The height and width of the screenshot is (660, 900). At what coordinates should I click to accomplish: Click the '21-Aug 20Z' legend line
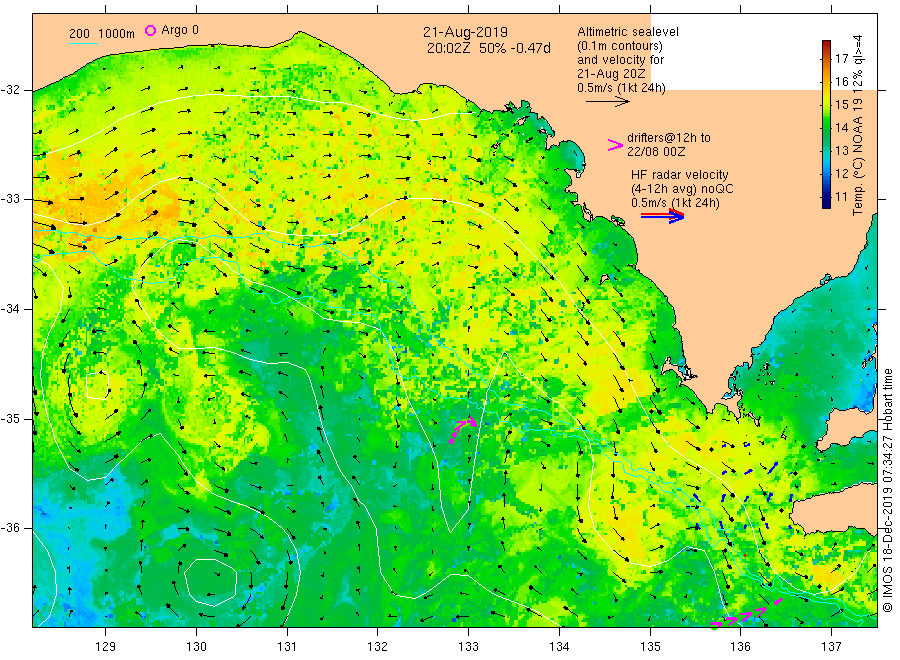[x=611, y=74]
